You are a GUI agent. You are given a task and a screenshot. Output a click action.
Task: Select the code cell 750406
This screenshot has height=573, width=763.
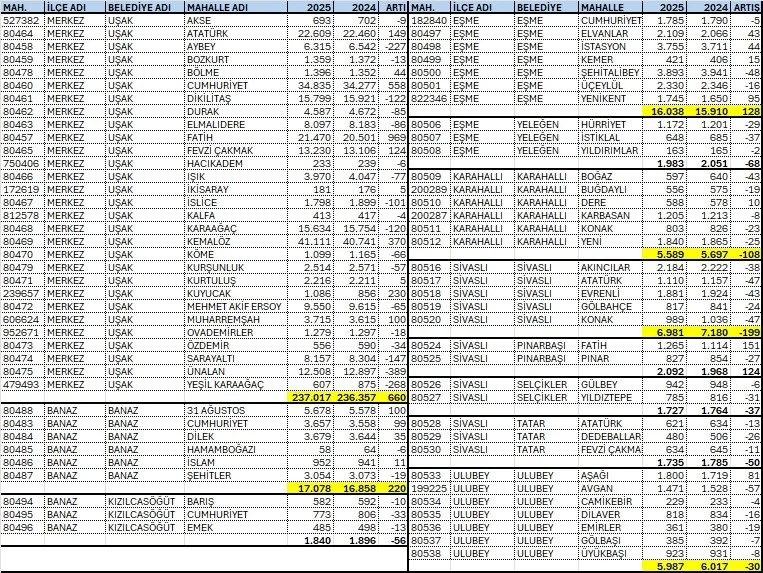click(x=22, y=161)
